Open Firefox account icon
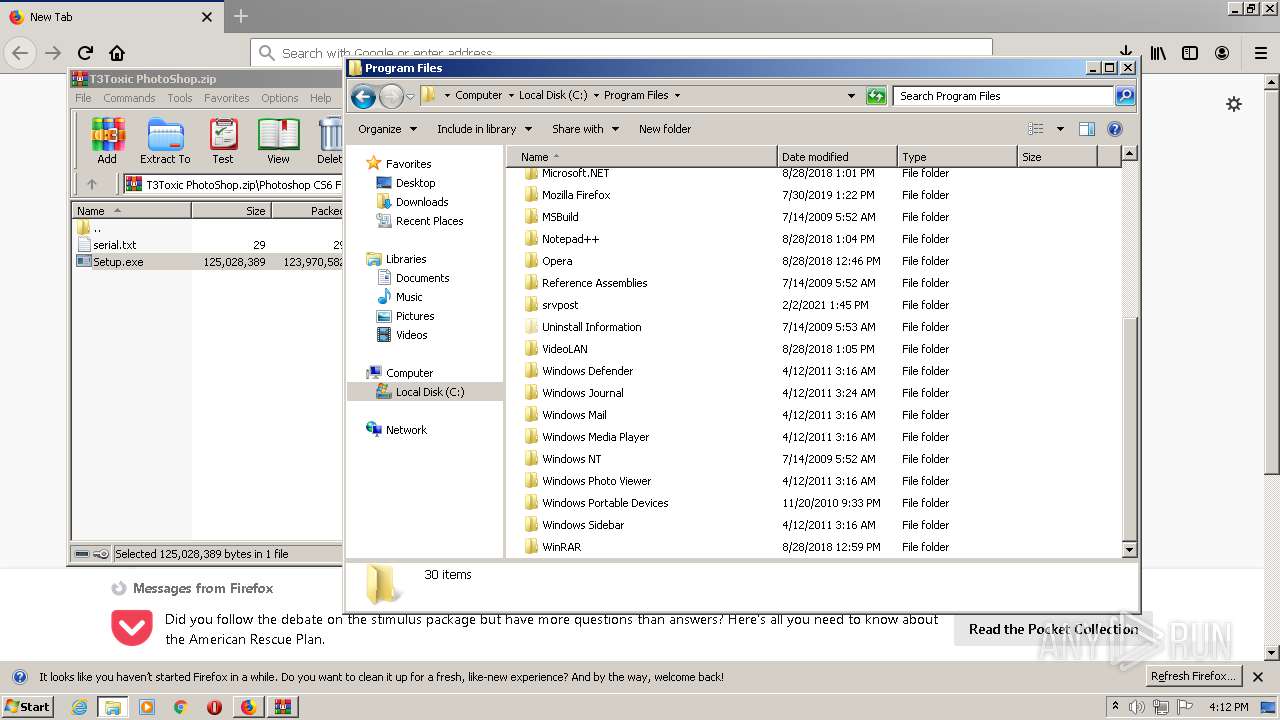 tap(1222, 53)
